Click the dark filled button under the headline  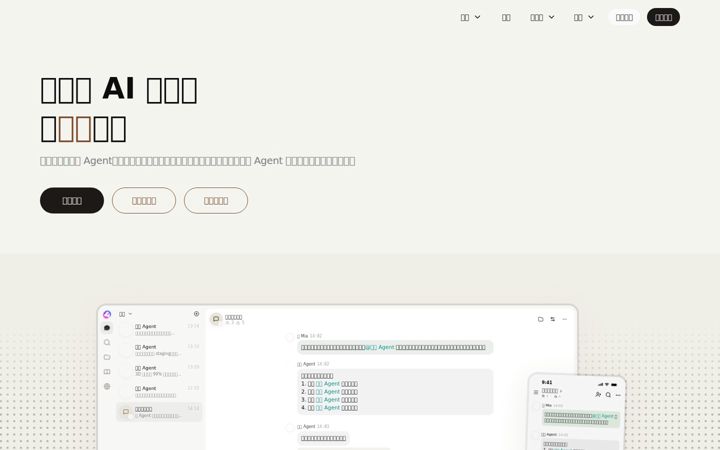point(72,201)
